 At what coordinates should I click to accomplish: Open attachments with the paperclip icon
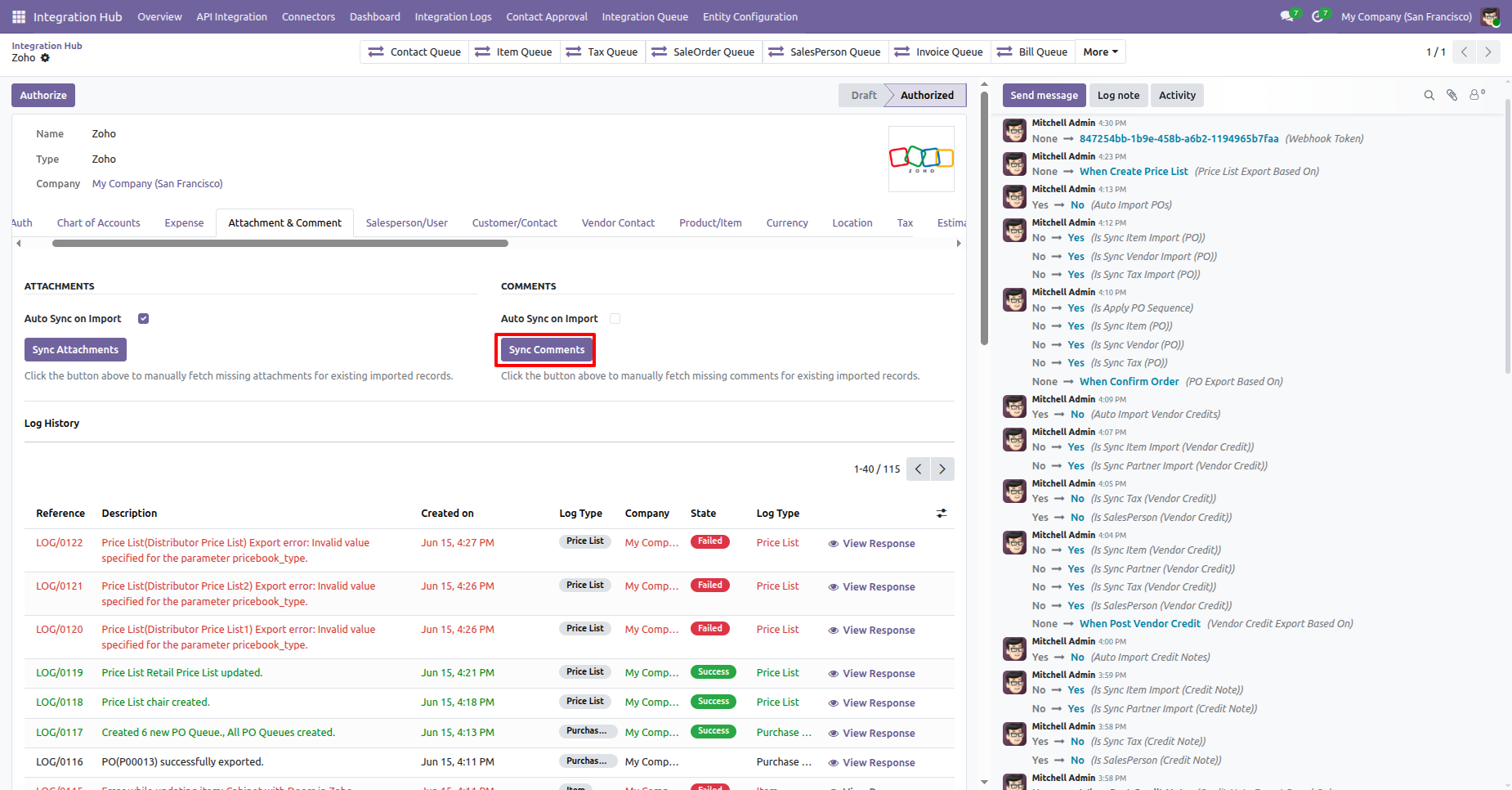[x=1452, y=96]
